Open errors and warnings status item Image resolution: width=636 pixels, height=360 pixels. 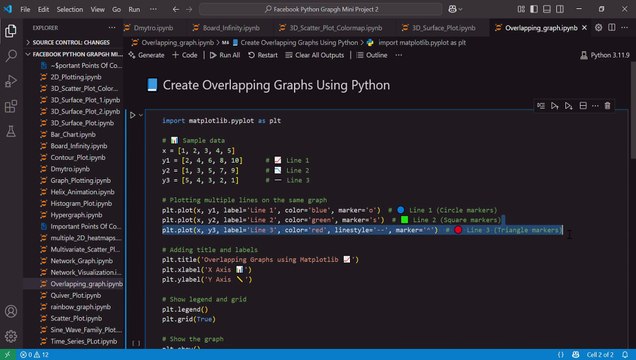pyautogui.click(x=34, y=355)
